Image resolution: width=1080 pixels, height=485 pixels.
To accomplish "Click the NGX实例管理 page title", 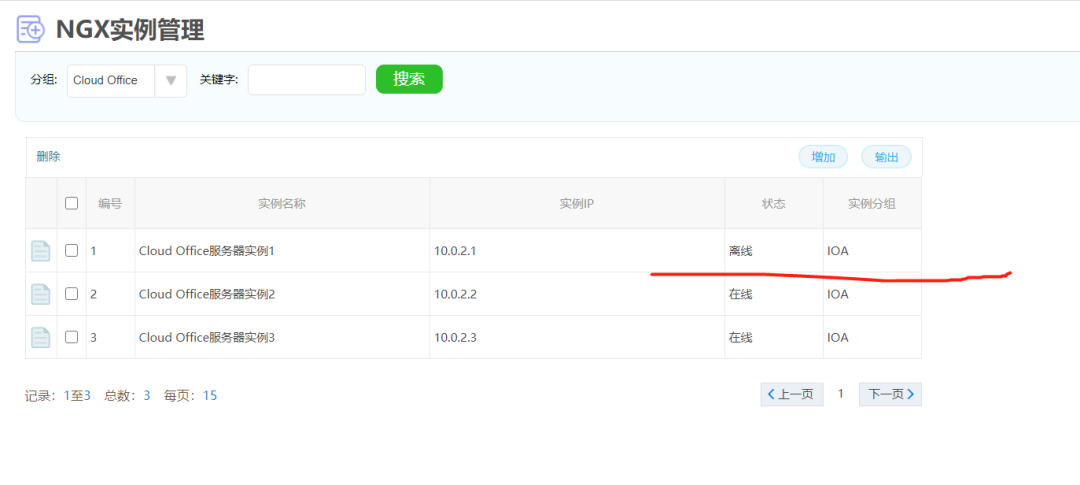I will (x=130, y=30).
